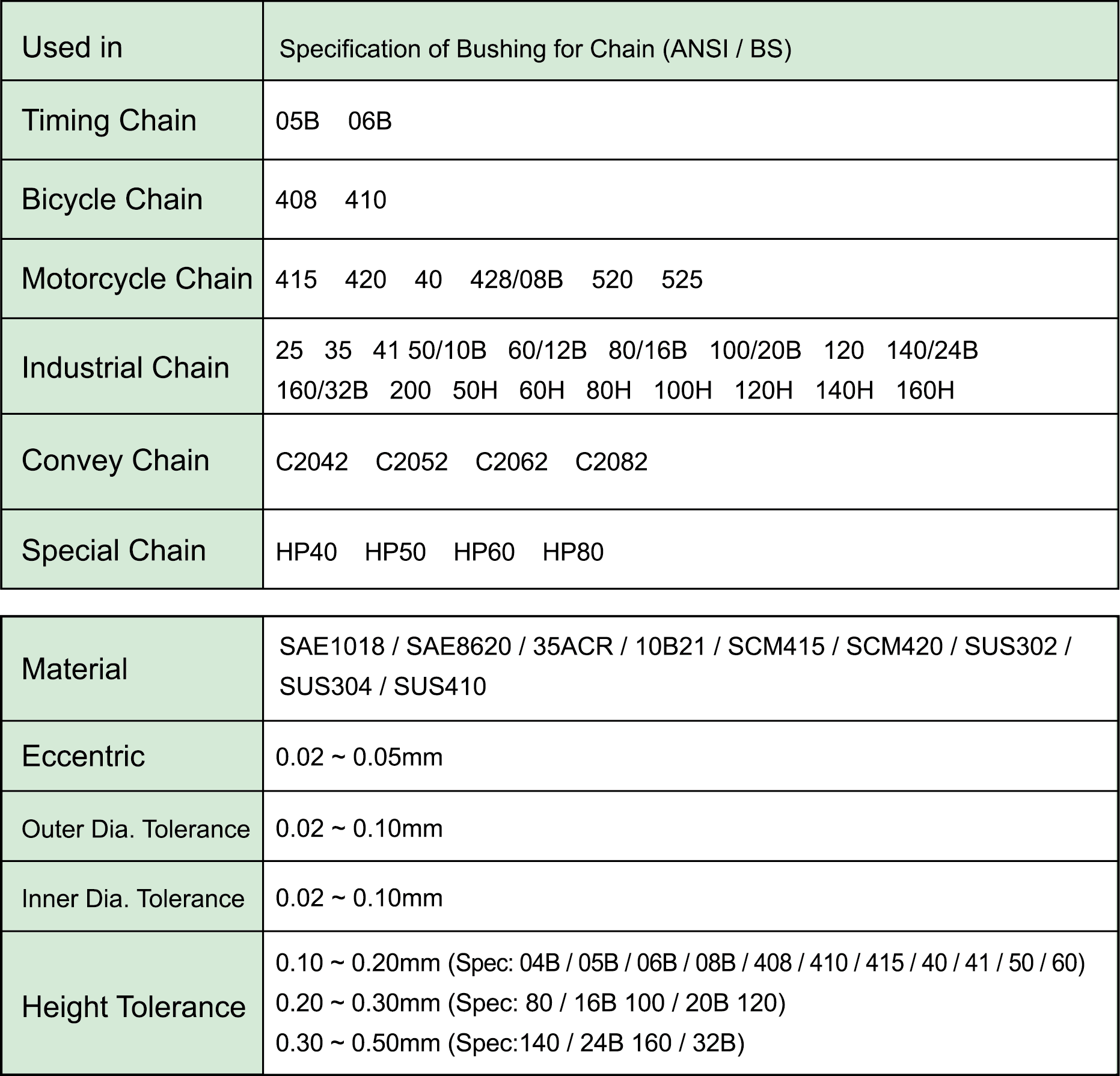
Task: Click the '0.02 ~ 0.05mm' eccentric value
Action: point(359,757)
